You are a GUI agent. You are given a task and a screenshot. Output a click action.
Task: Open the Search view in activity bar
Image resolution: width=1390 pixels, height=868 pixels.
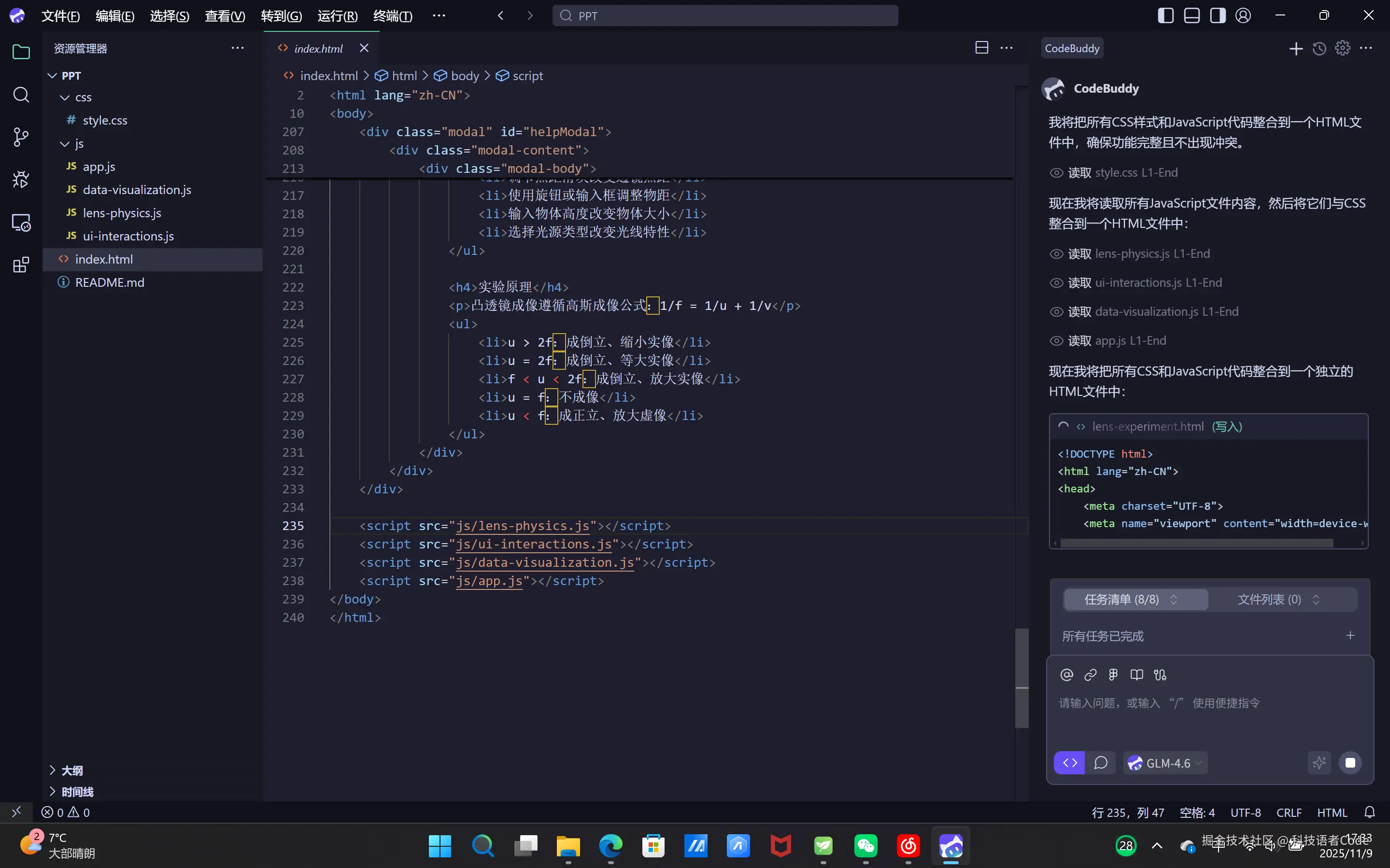tap(21, 95)
